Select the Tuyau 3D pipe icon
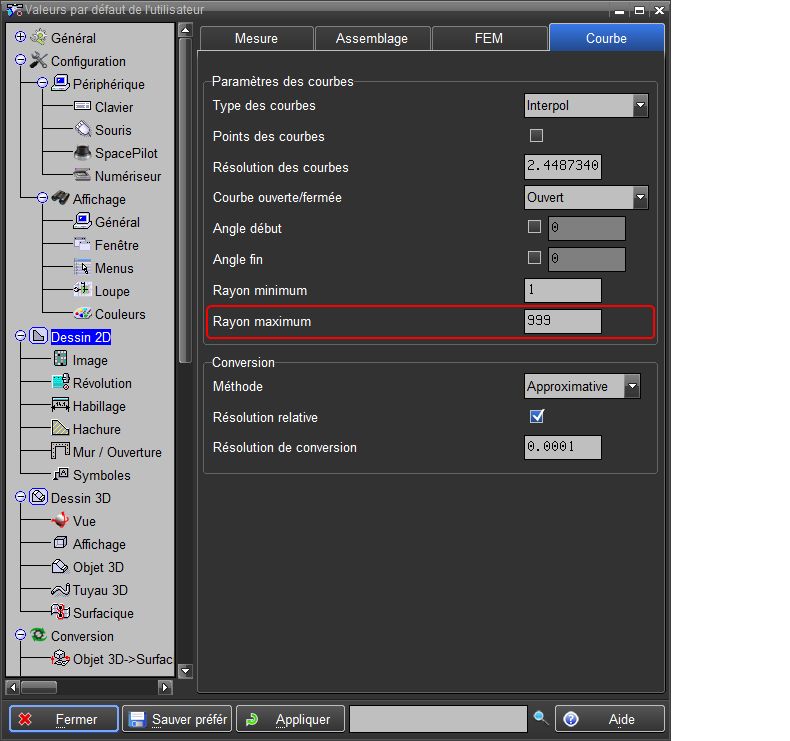 coord(60,590)
